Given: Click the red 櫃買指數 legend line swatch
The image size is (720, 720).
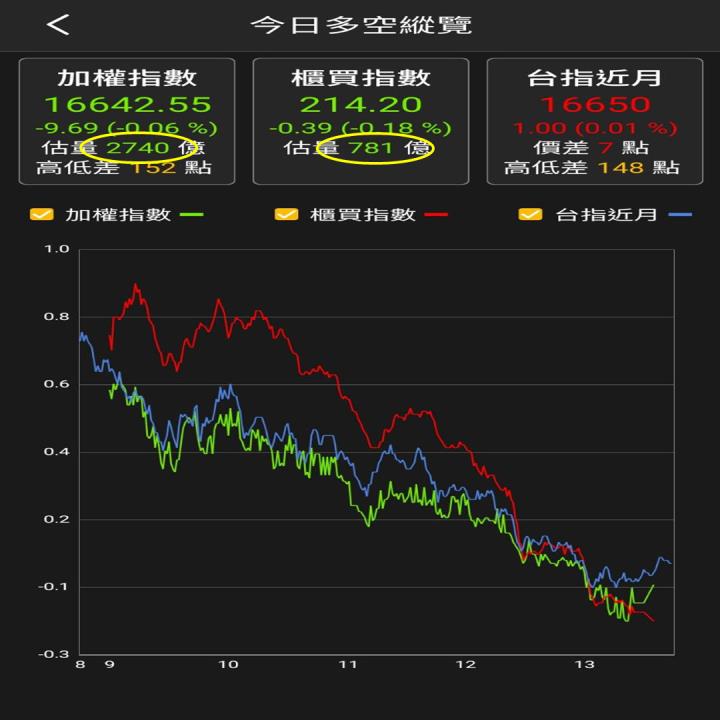Looking at the screenshot, I should tap(436, 215).
